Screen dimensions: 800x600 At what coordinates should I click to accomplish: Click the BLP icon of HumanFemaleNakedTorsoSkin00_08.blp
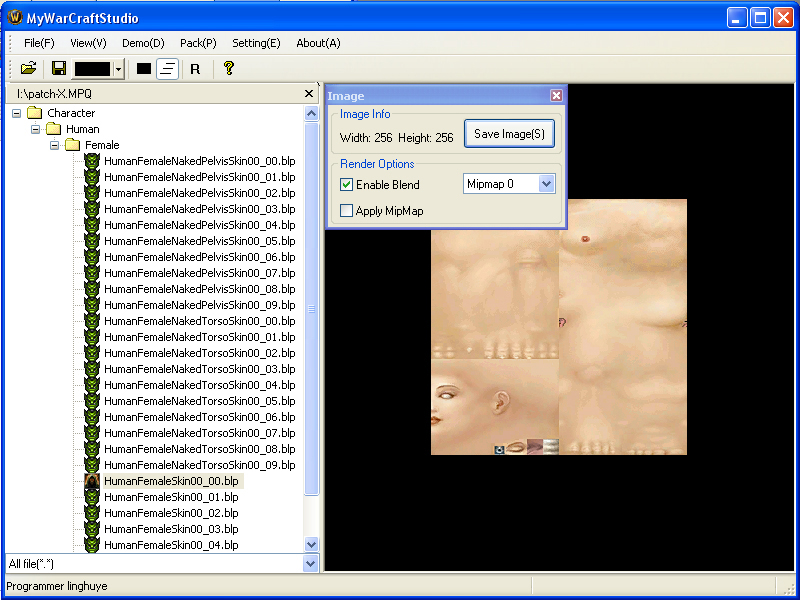[x=92, y=449]
